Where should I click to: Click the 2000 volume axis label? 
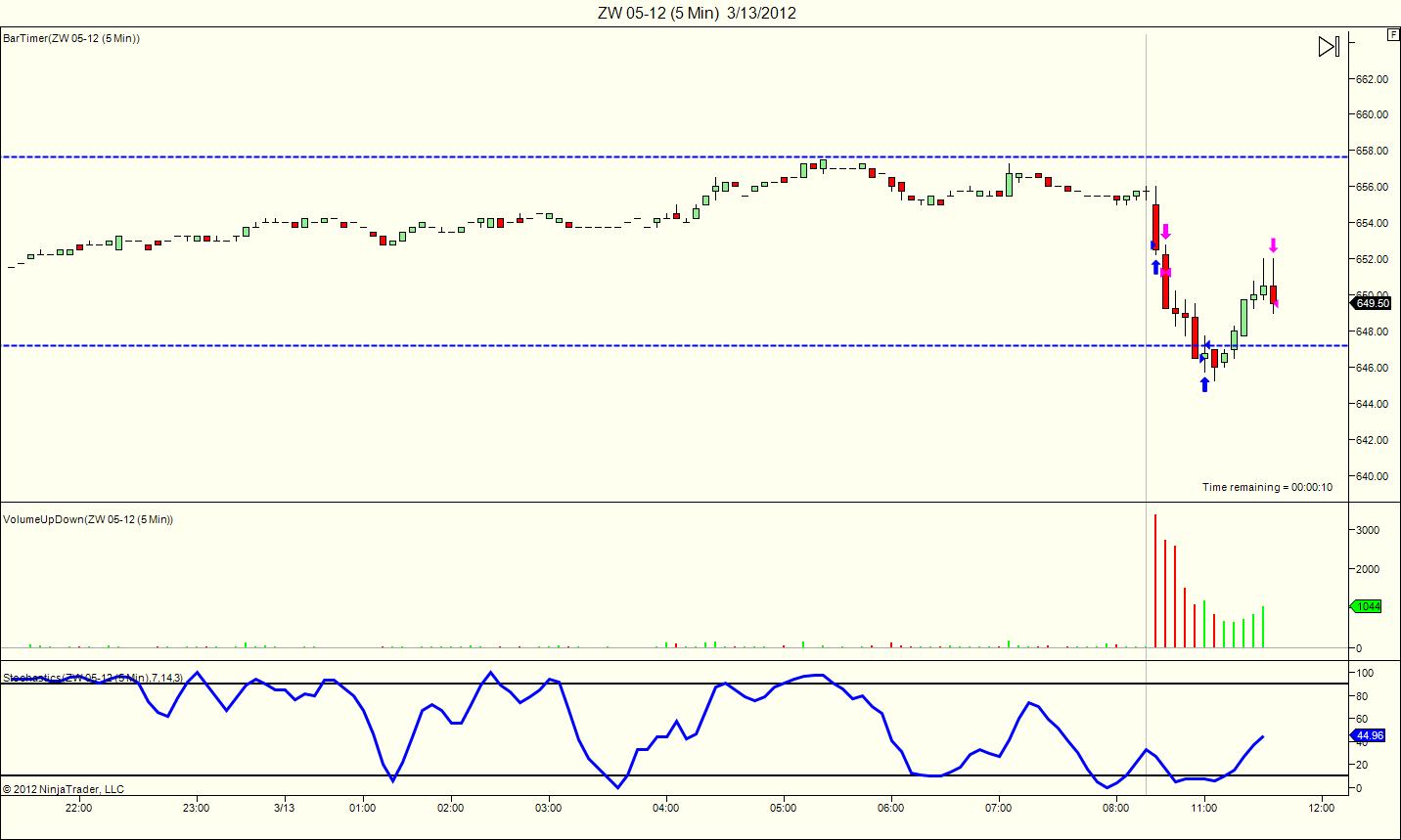click(x=1369, y=569)
